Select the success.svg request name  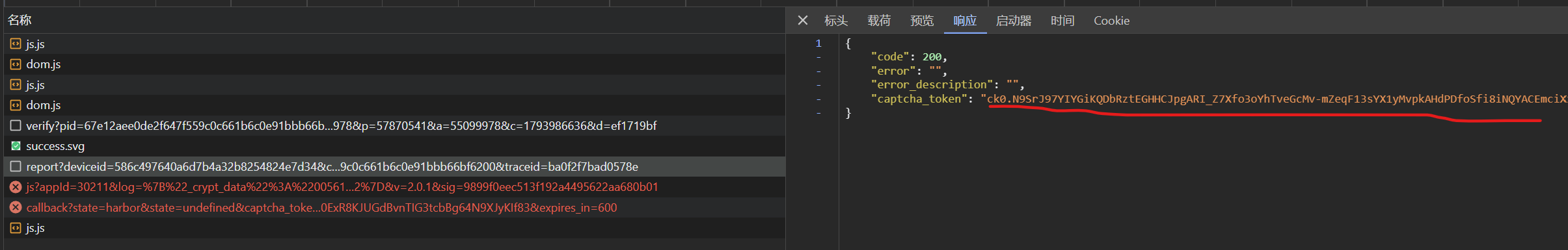click(x=55, y=146)
